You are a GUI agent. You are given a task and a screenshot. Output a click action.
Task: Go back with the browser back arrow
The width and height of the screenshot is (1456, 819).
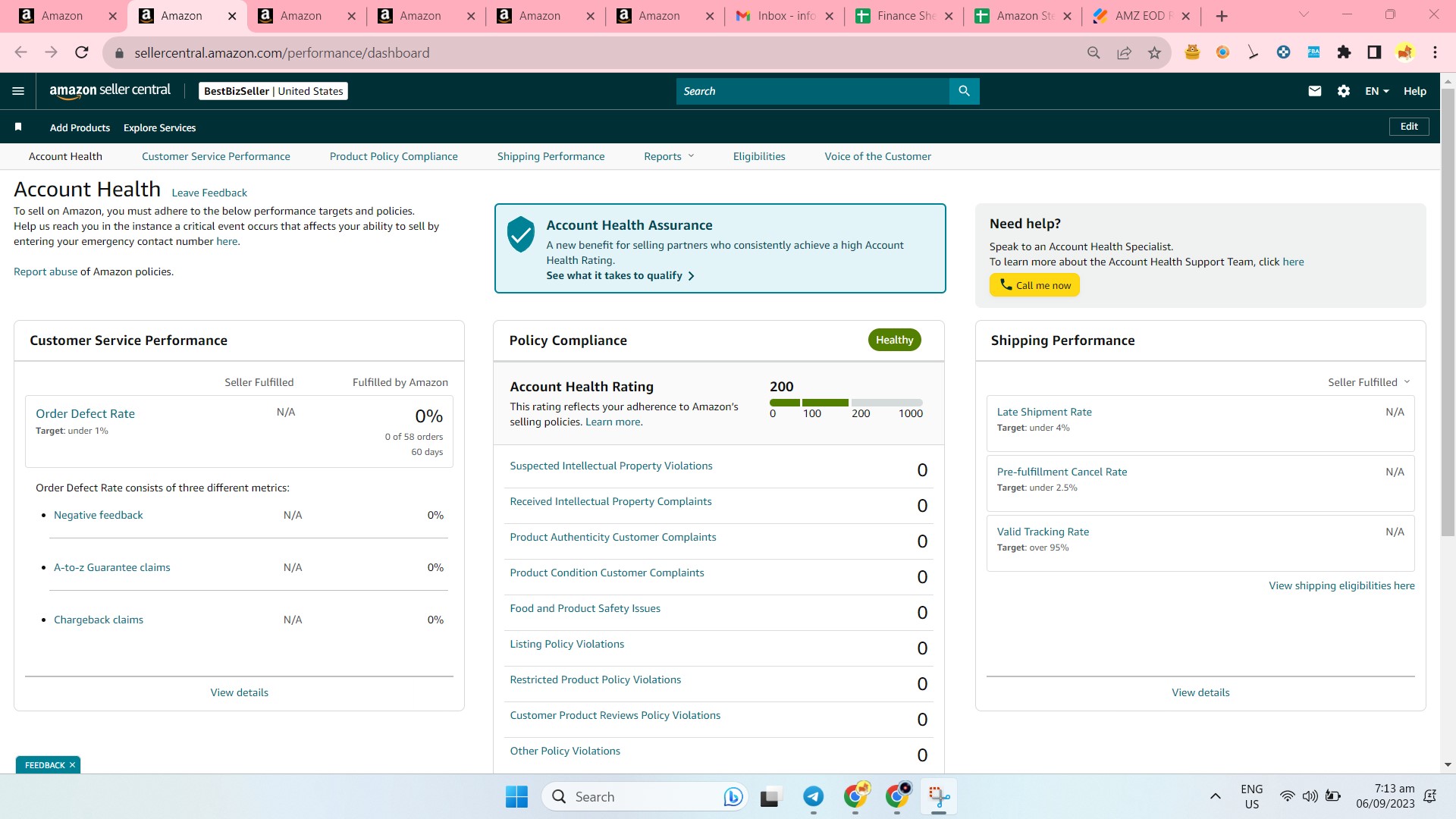(x=20, y=52)
